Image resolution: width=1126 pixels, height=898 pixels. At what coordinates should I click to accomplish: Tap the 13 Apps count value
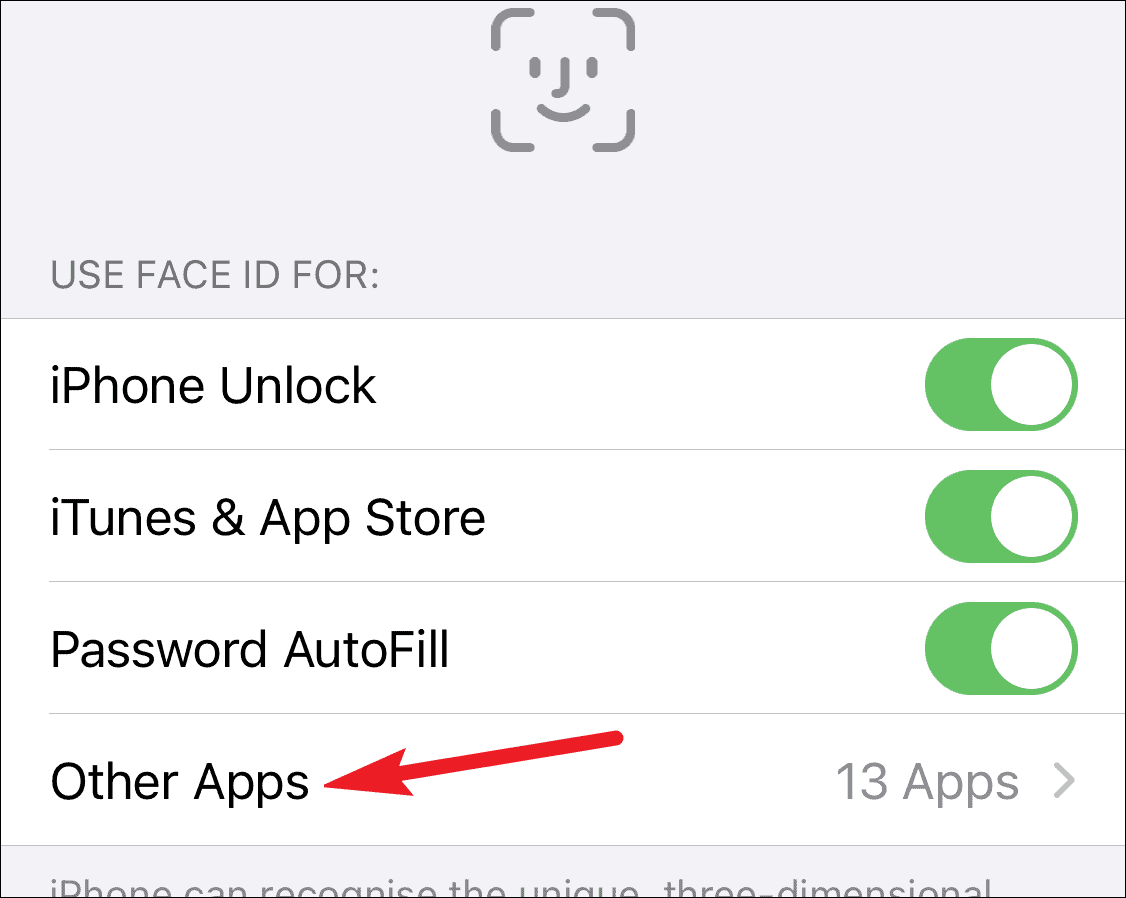coord(927,781)
